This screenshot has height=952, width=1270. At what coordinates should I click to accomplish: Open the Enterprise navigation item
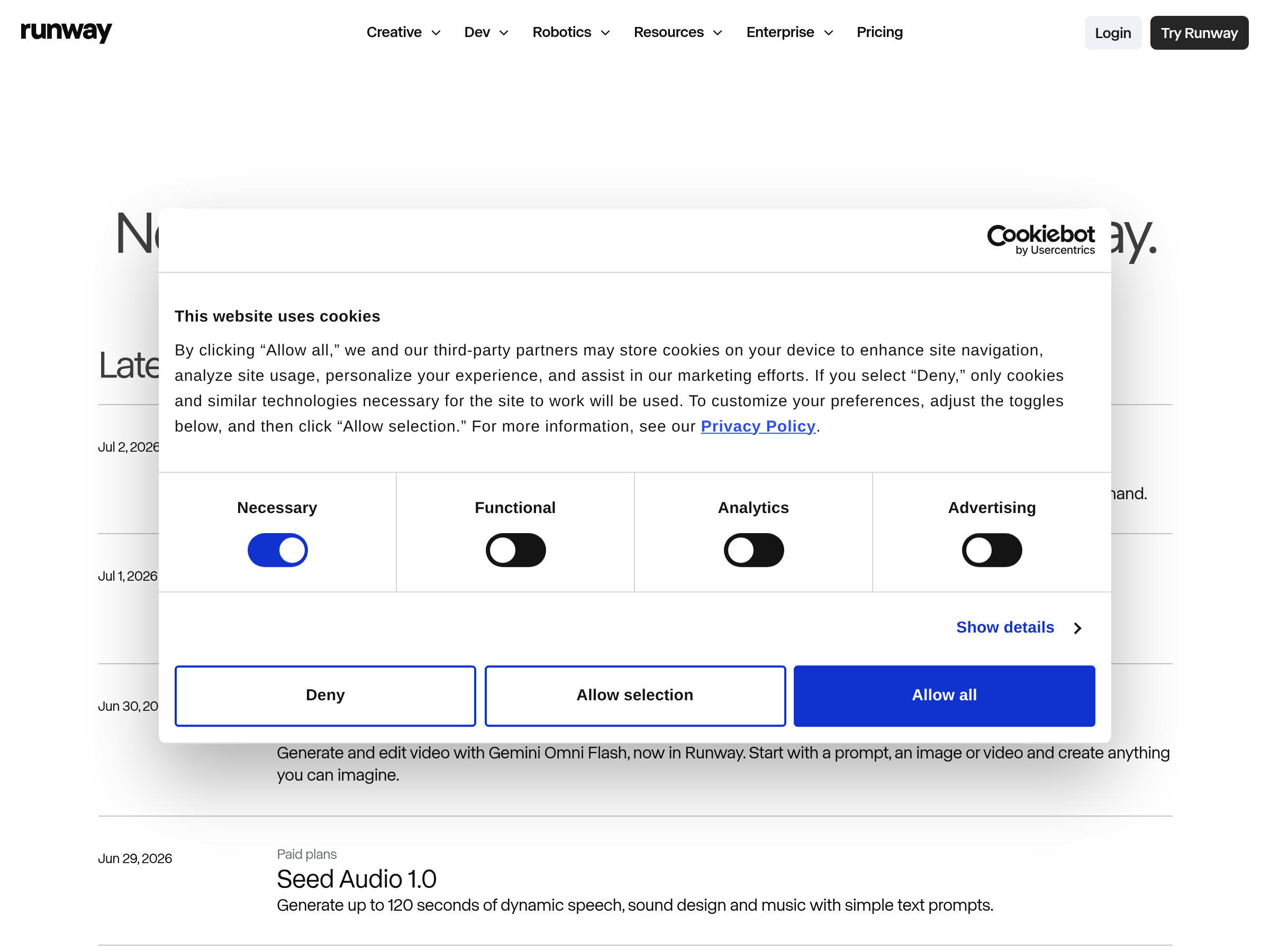(x=779, y=32)
